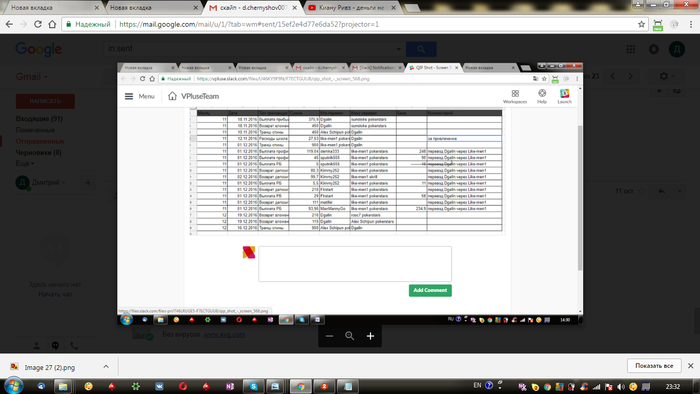Viewport: 700px width, 394px height.
Task: Open the Дмитрий chat status dropdown
Action: pos(49,182)
